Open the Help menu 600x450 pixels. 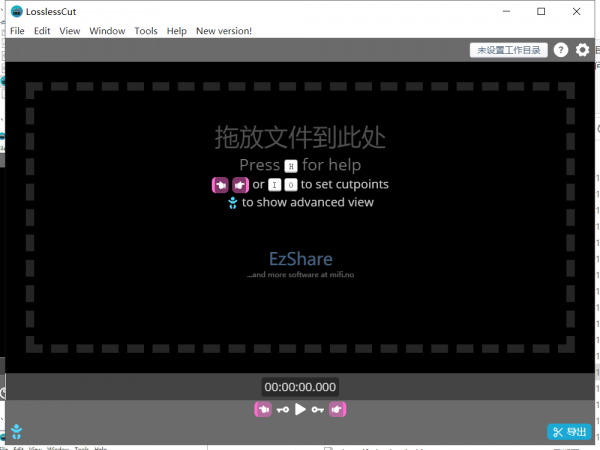click(176, 31)
